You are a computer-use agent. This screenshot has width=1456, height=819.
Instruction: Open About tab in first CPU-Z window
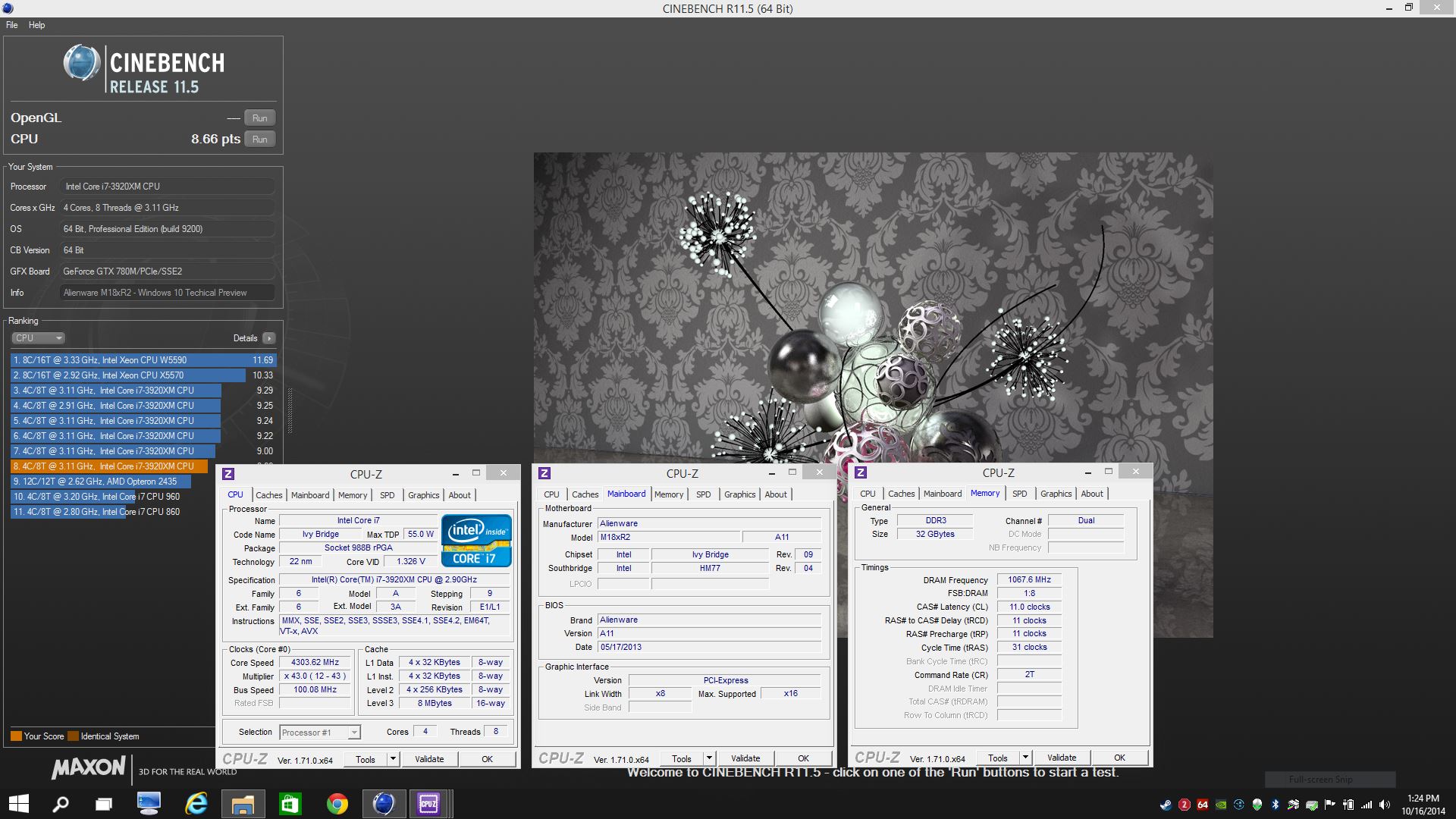(x=460, y=495)
